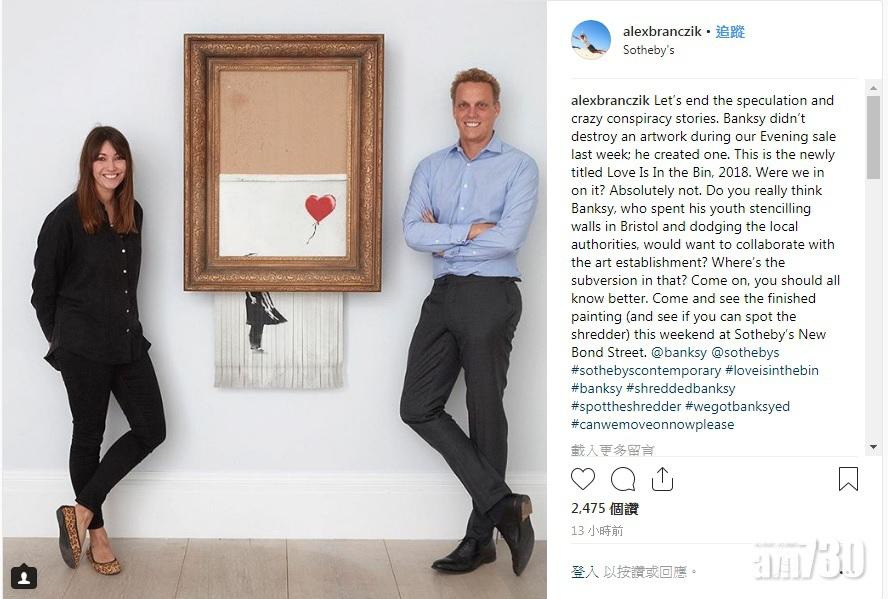
Task: Show tagged people icon on photo
Action: [24, 577]
